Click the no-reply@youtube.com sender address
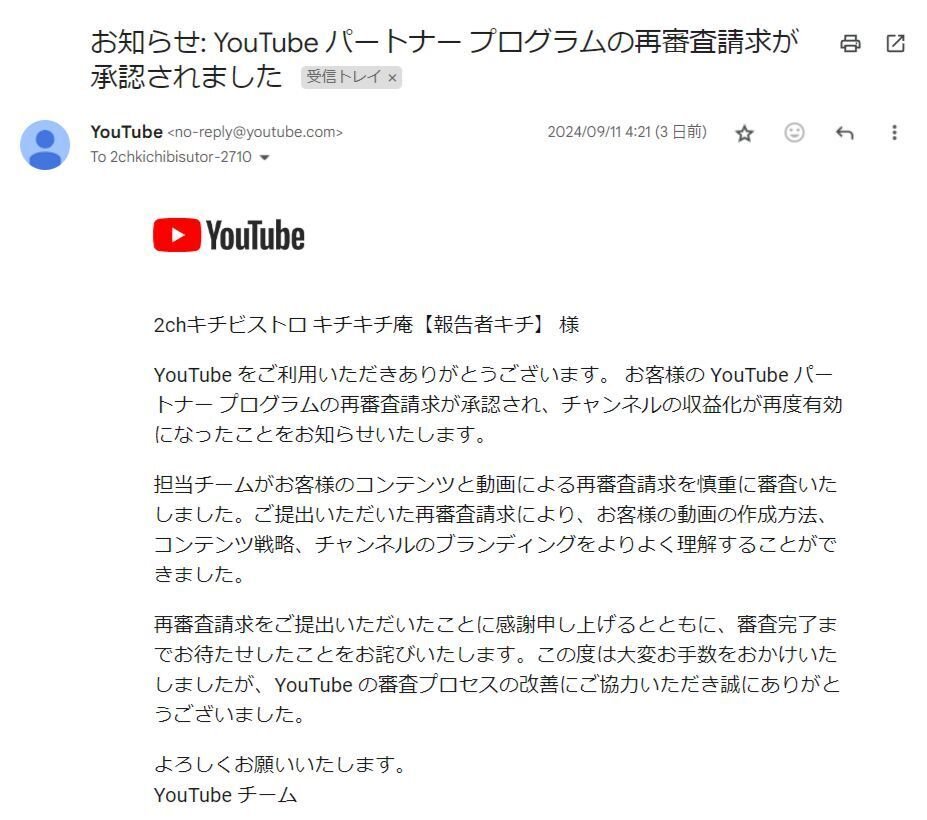Image resolution: width=927 pixels, height=820 pixels. point(255,132)
